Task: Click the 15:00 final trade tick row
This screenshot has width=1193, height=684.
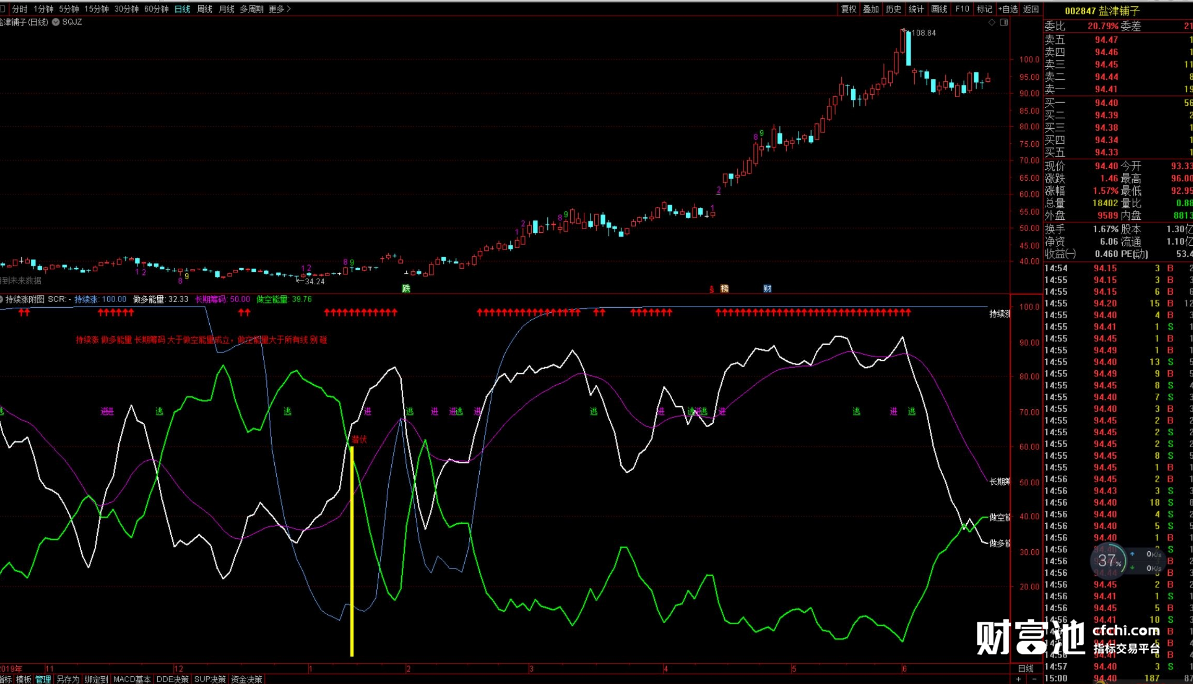Action: pos(1118,678)
